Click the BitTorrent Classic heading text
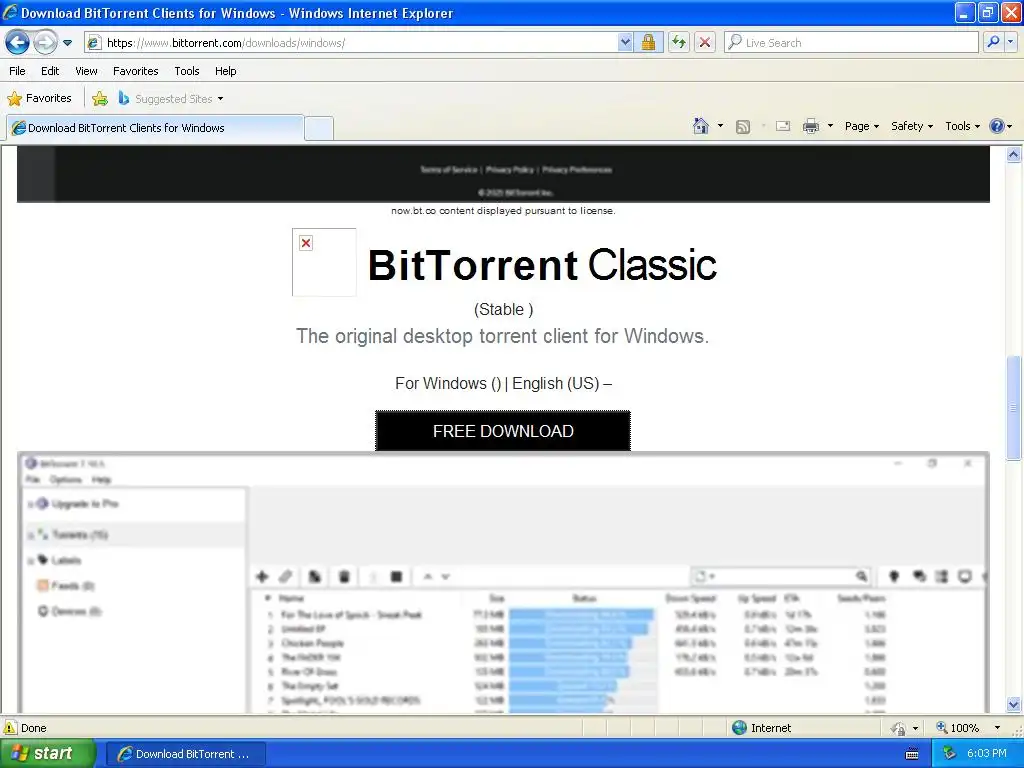The width and height of the screenshot is (1024, 768). click(542, 265)
